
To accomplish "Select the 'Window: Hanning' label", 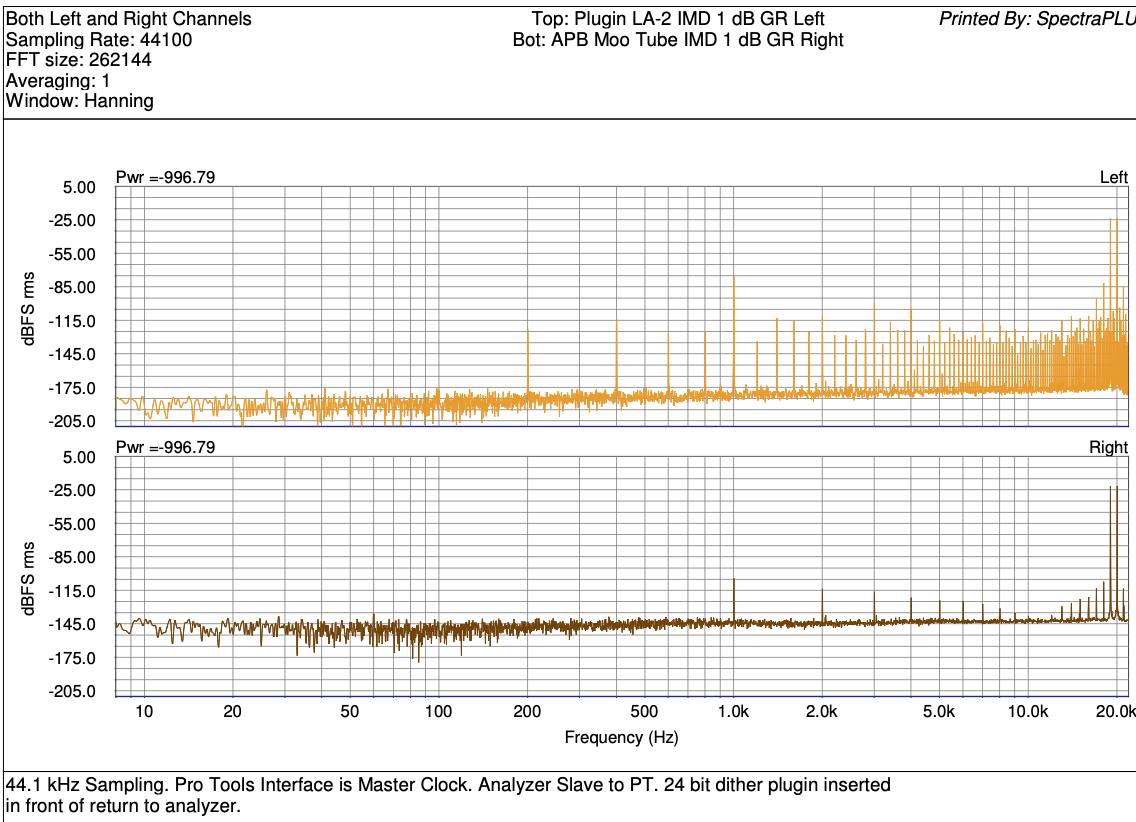I will (80, 101).
